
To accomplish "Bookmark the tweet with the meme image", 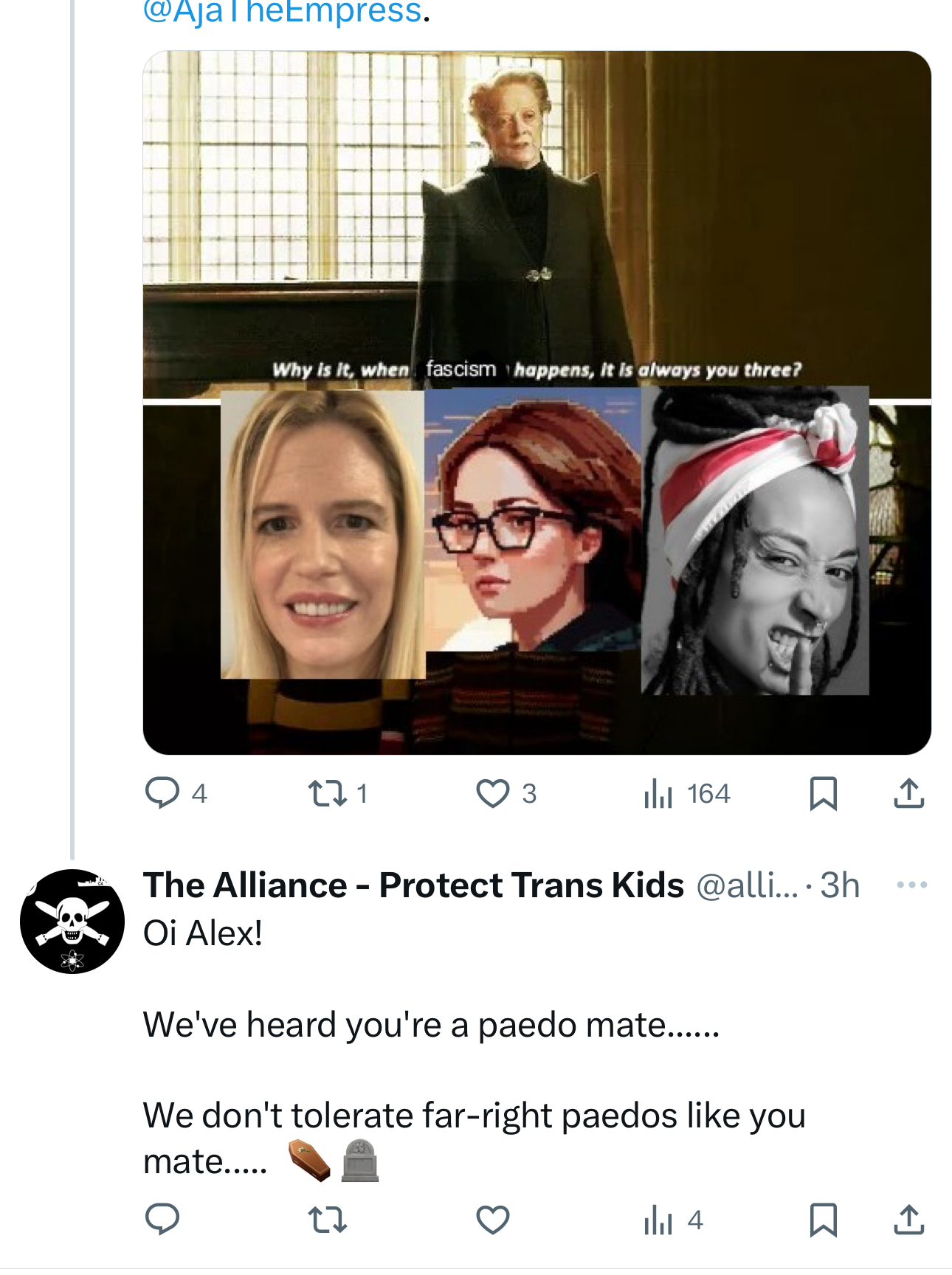I will (x=823, y=793).
